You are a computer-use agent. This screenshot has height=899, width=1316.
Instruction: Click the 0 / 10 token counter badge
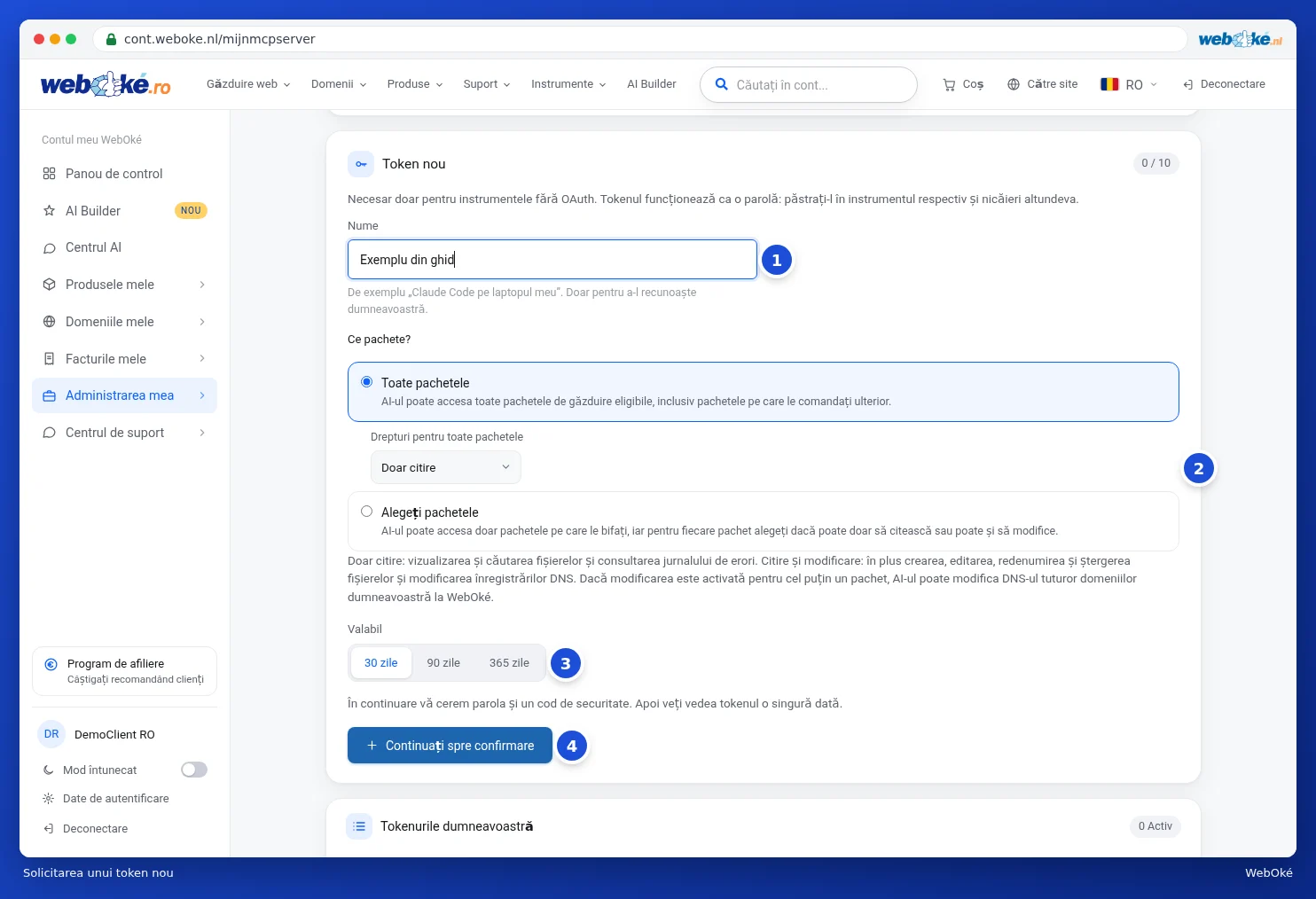point(1156,163)
